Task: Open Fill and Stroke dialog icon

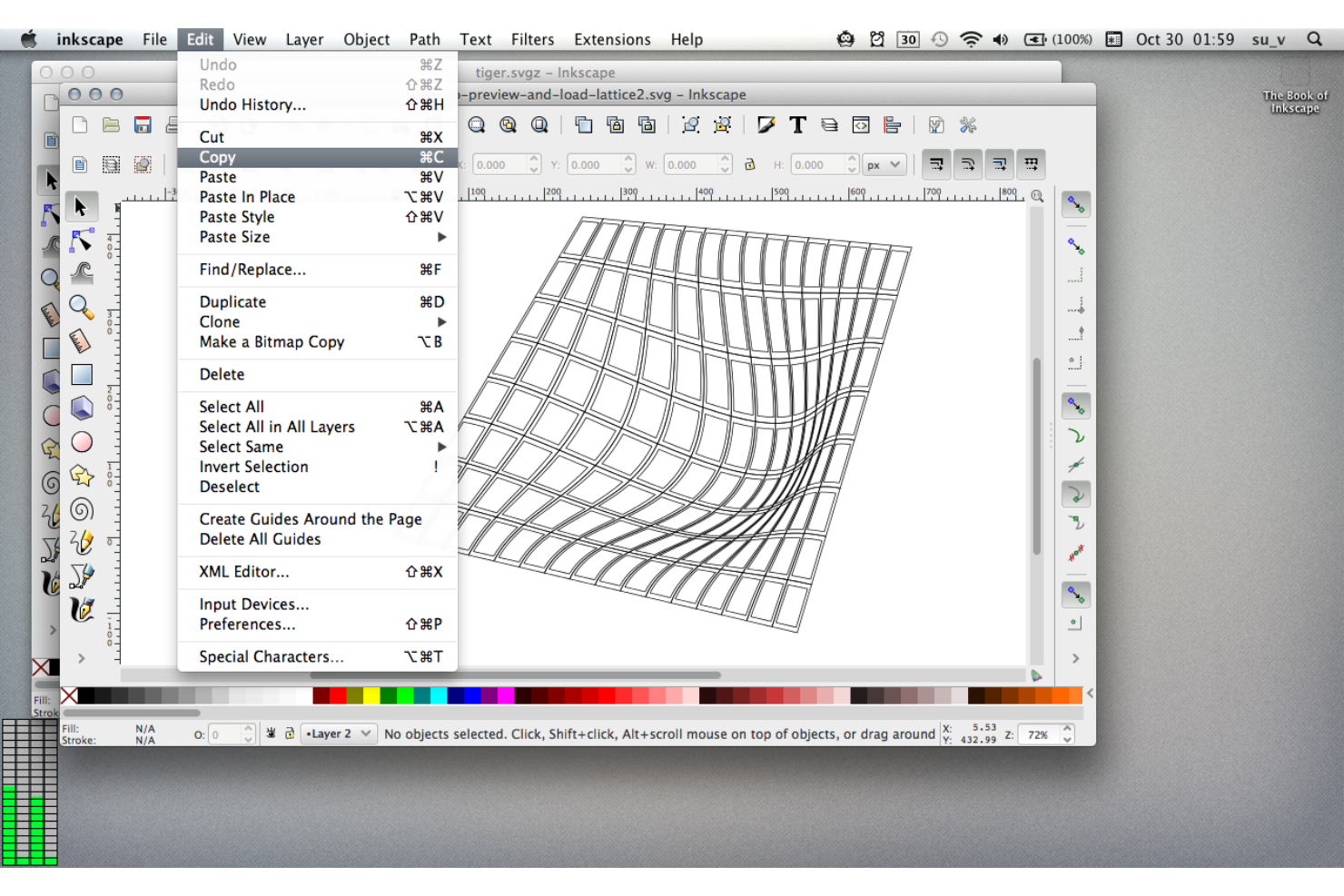Action: [766, 125]
